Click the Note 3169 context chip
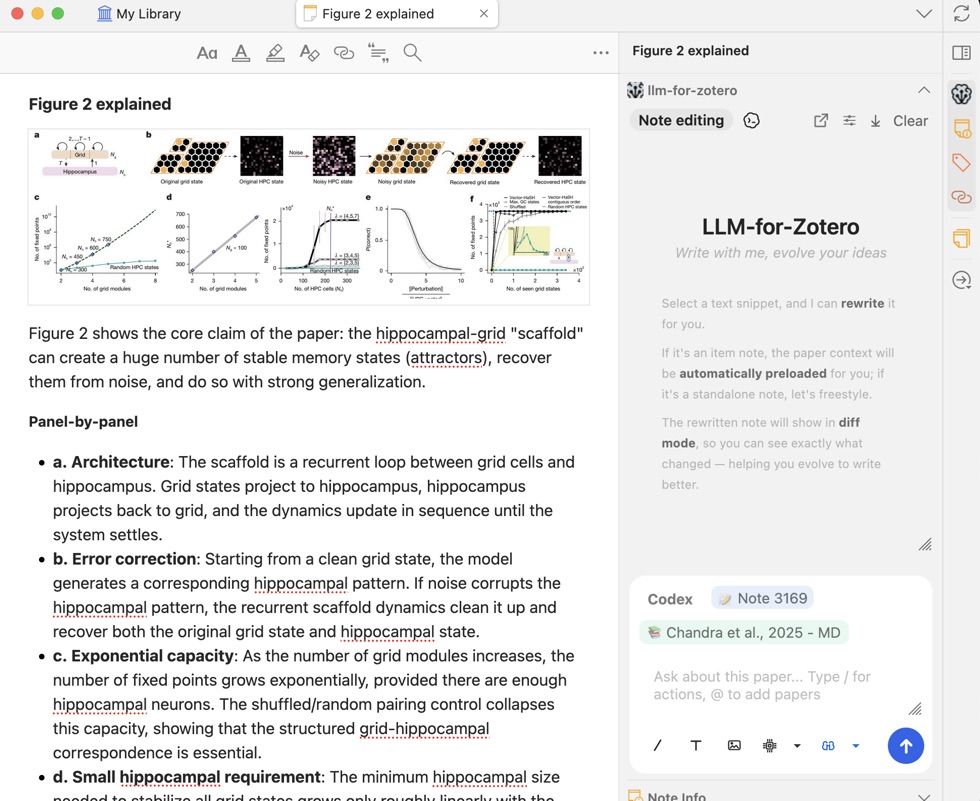 click(762, 599)
